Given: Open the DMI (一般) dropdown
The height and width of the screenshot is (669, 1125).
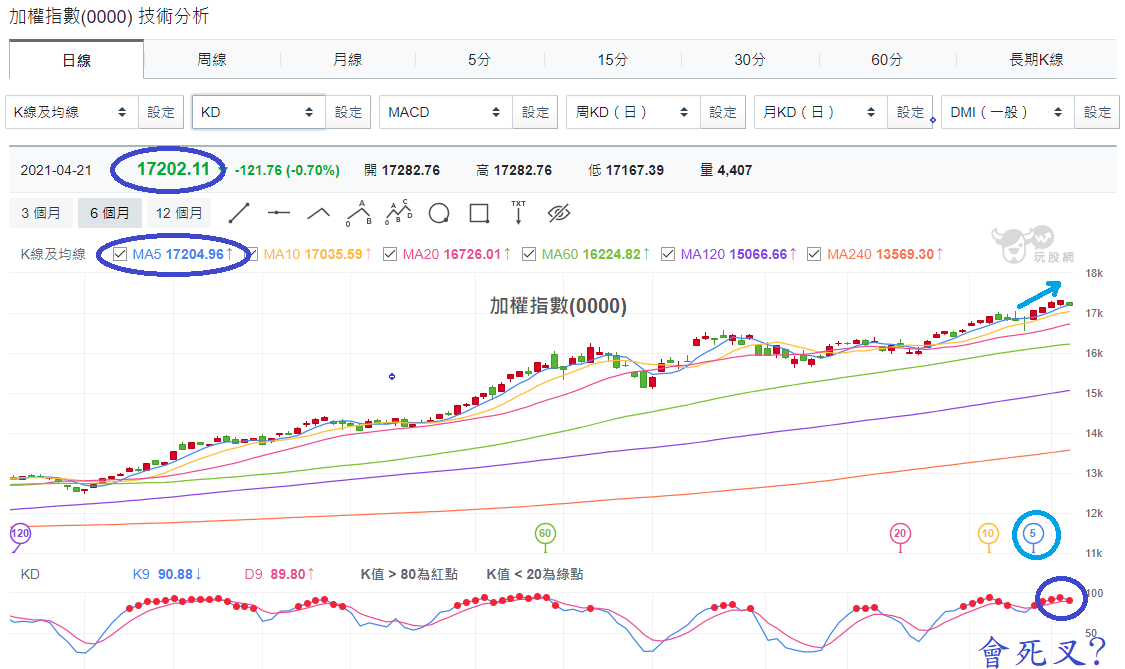Looking at the screenshot, I should point(1008,112).
